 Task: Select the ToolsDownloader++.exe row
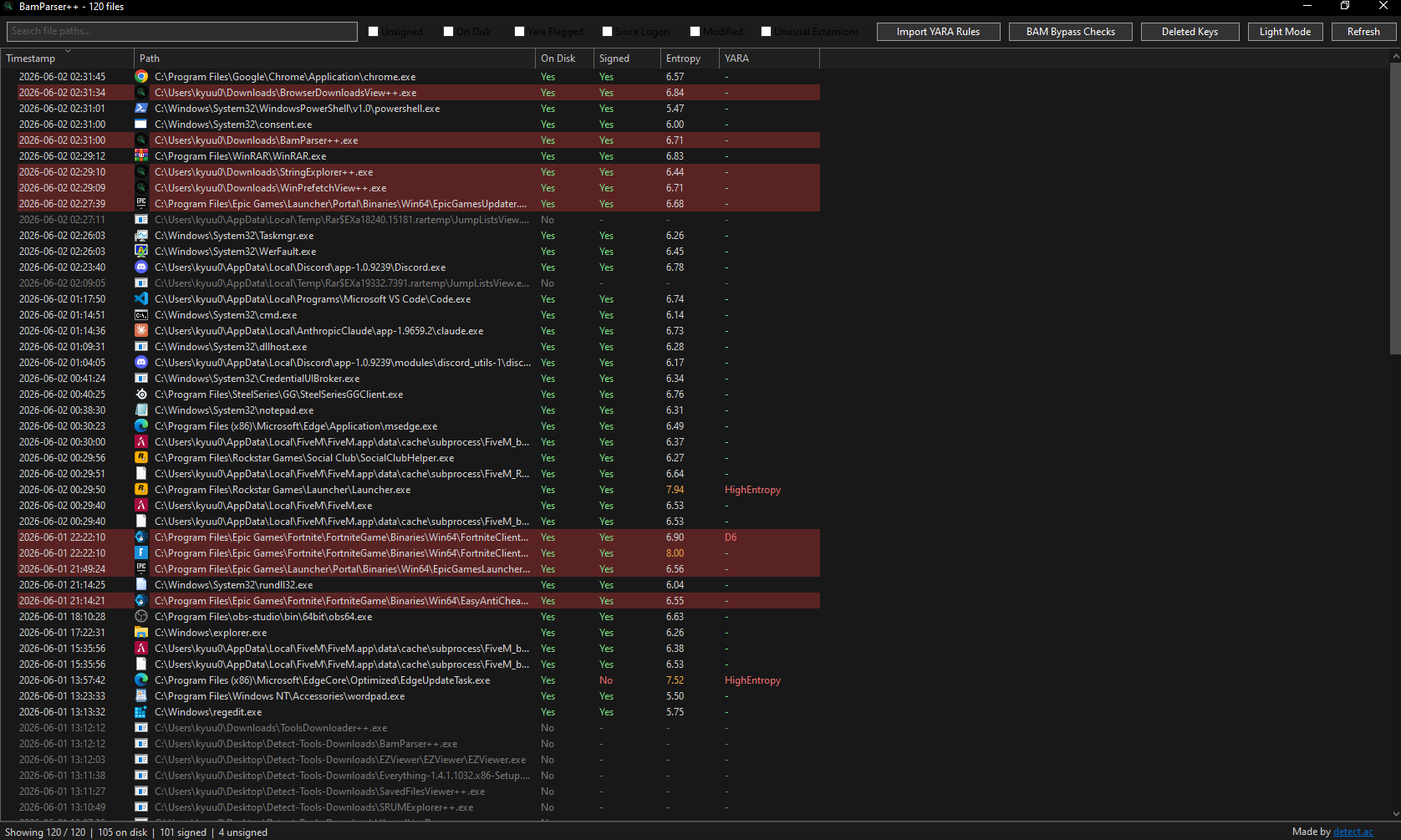(418, 728)
